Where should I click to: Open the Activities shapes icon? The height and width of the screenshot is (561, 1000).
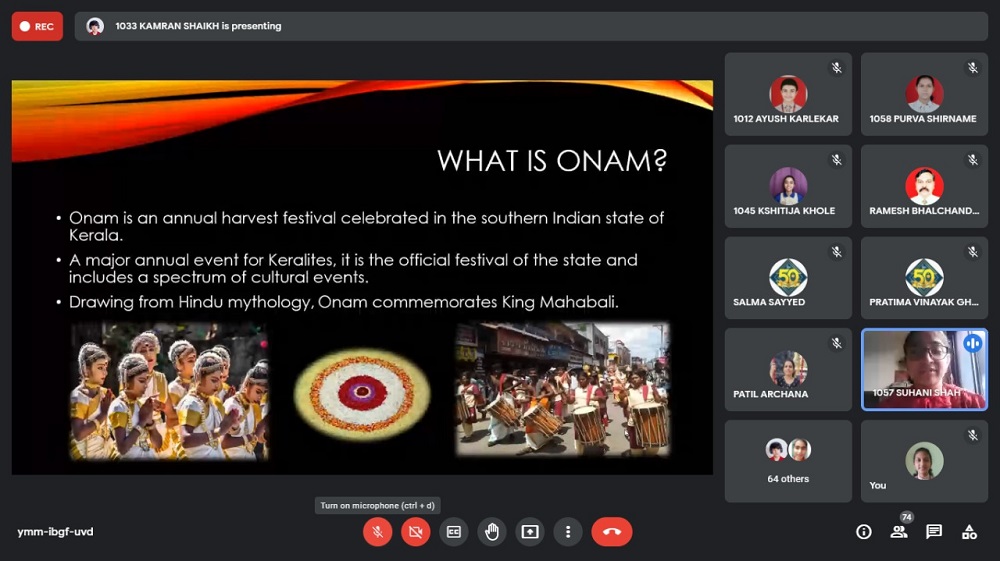(x=969, y=532)
